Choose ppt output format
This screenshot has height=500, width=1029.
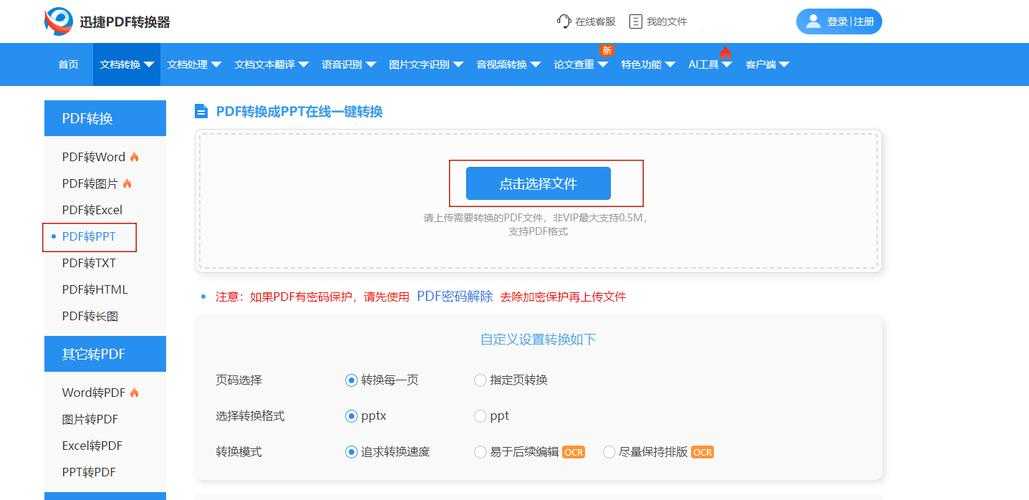480,416
